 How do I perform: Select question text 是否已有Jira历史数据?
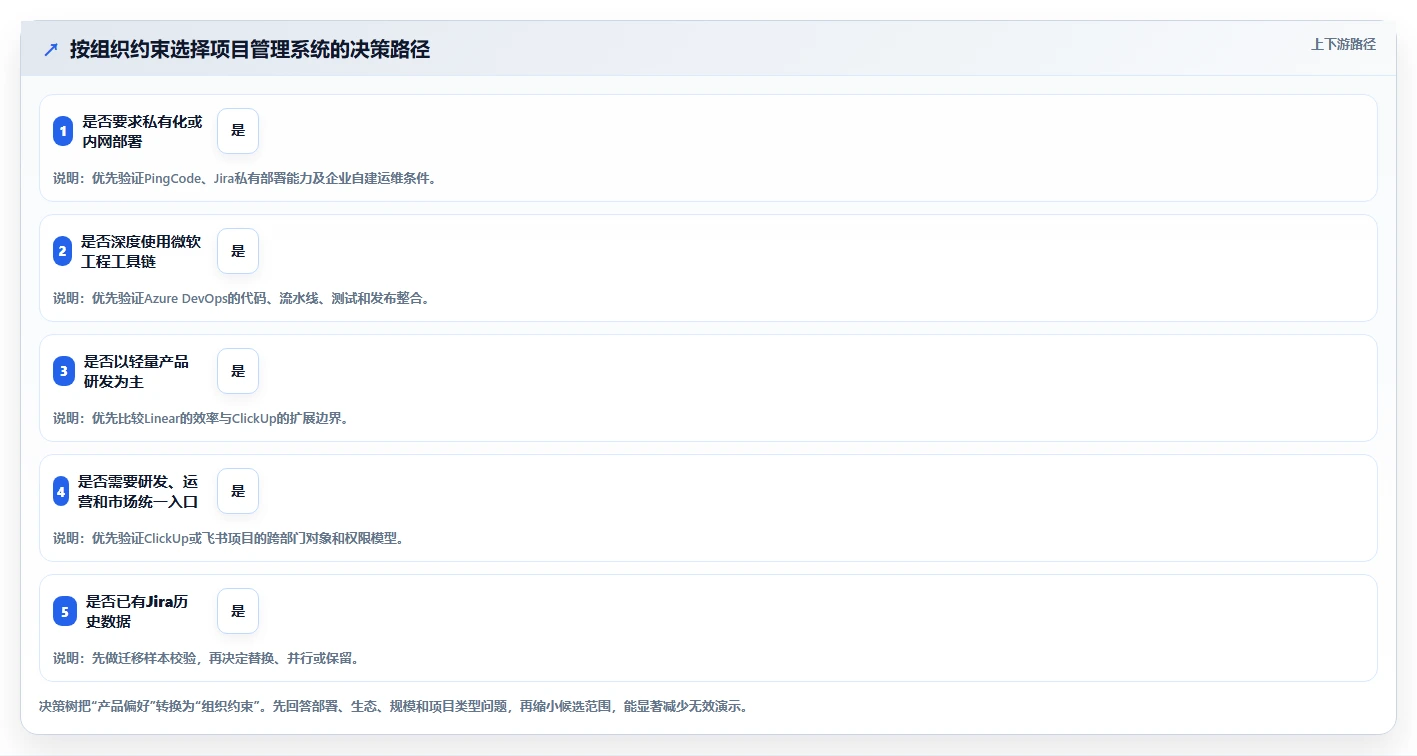(137, 611)
